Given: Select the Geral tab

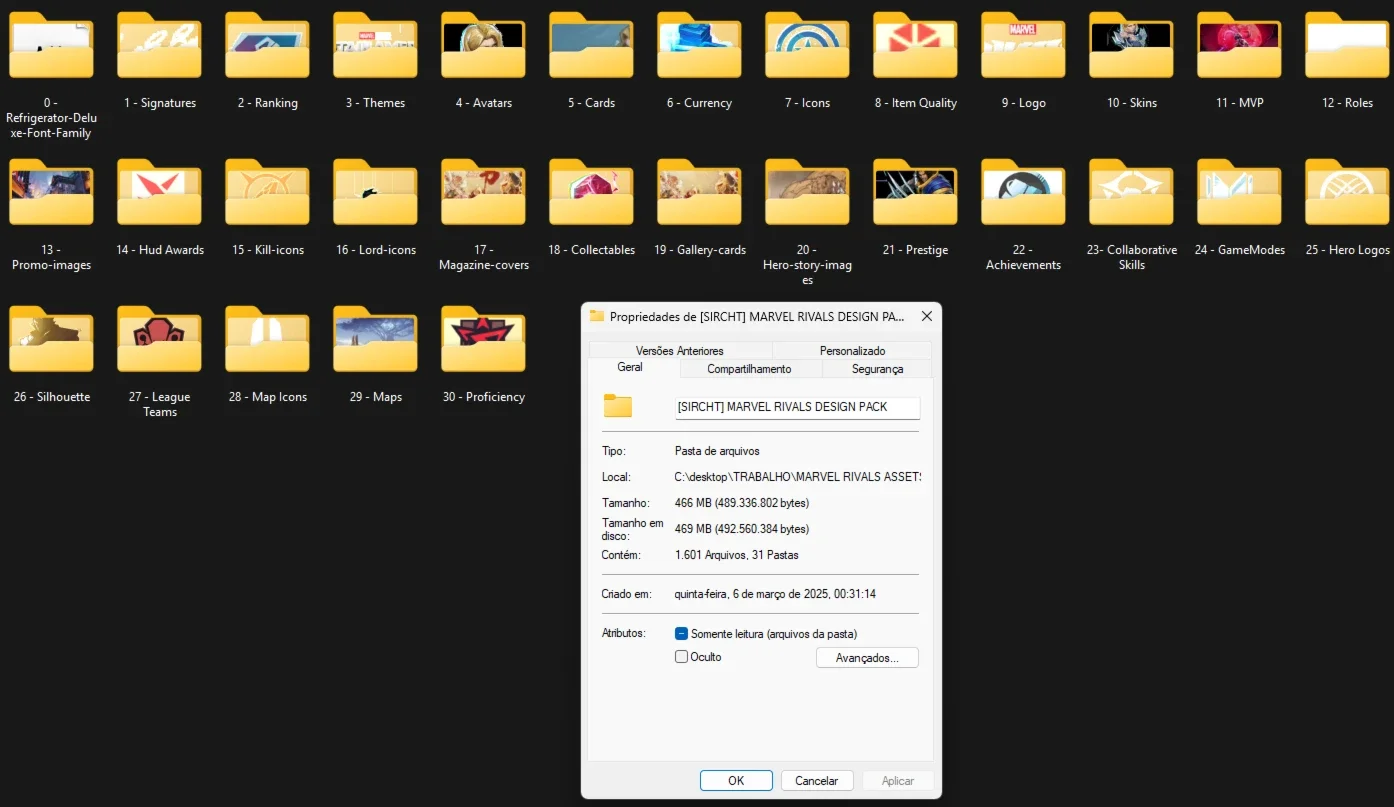Looking at the screenshot, I should click(x=630, y=367).
